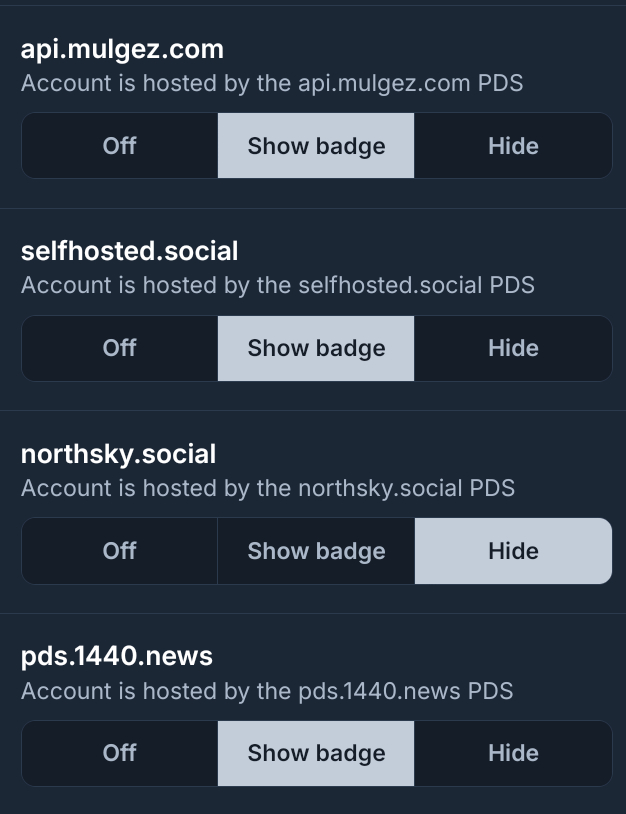This screenshot has height=814, width=626.
Task: Click the api.mulgez.com PDS description text
Action: [x=272, y=82]
